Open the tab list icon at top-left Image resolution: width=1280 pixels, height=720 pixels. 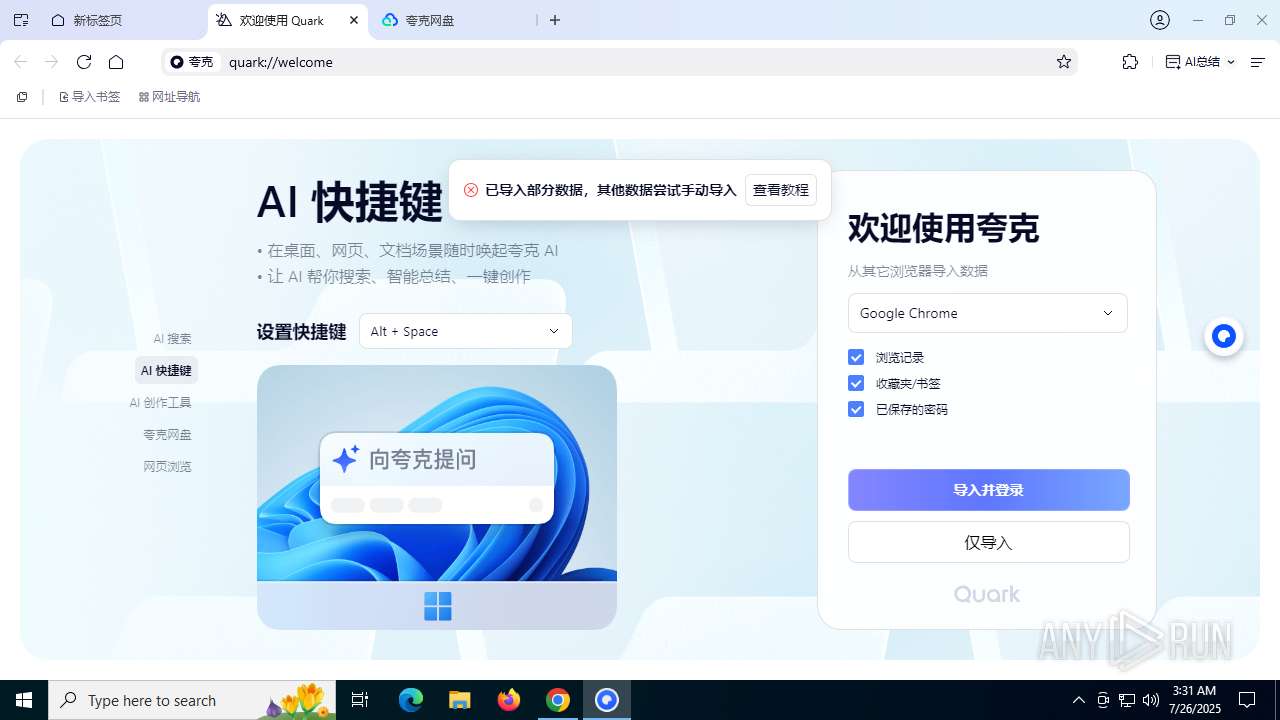point(21,20)
